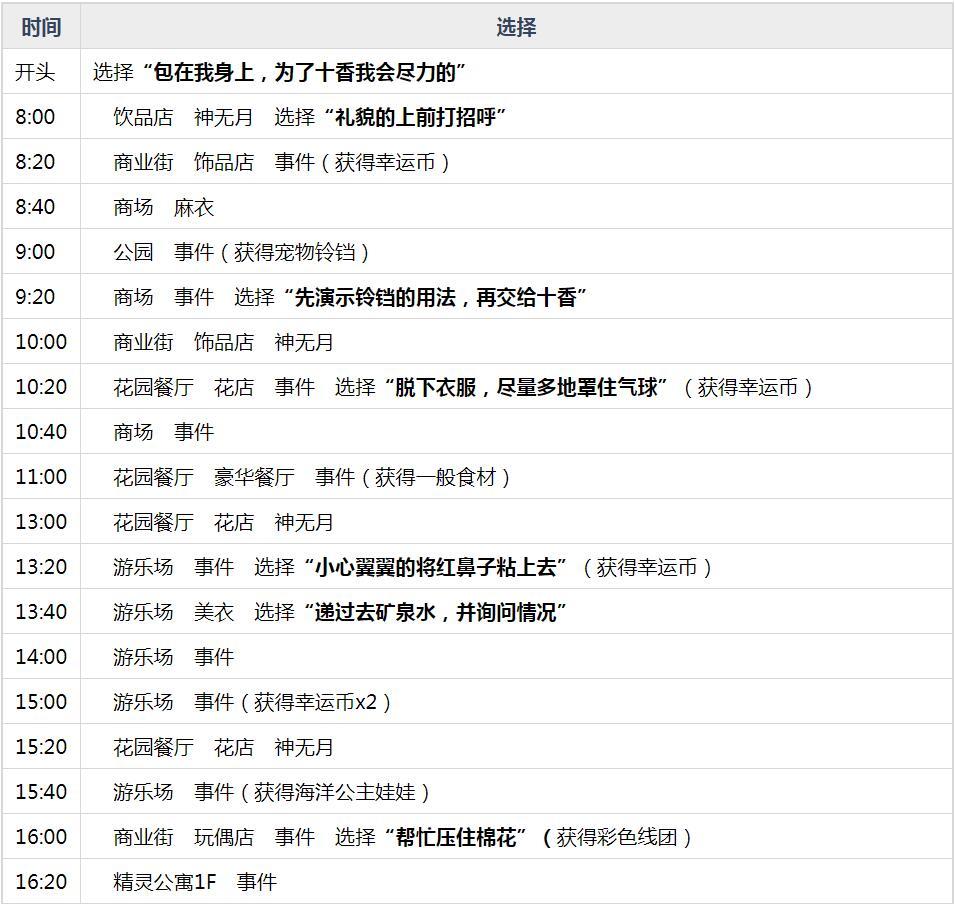The height and width of the screenshot is (904, 955).
Task: Select 游乐场 美衣 in the 13:40 row
Action: point(174,612)
